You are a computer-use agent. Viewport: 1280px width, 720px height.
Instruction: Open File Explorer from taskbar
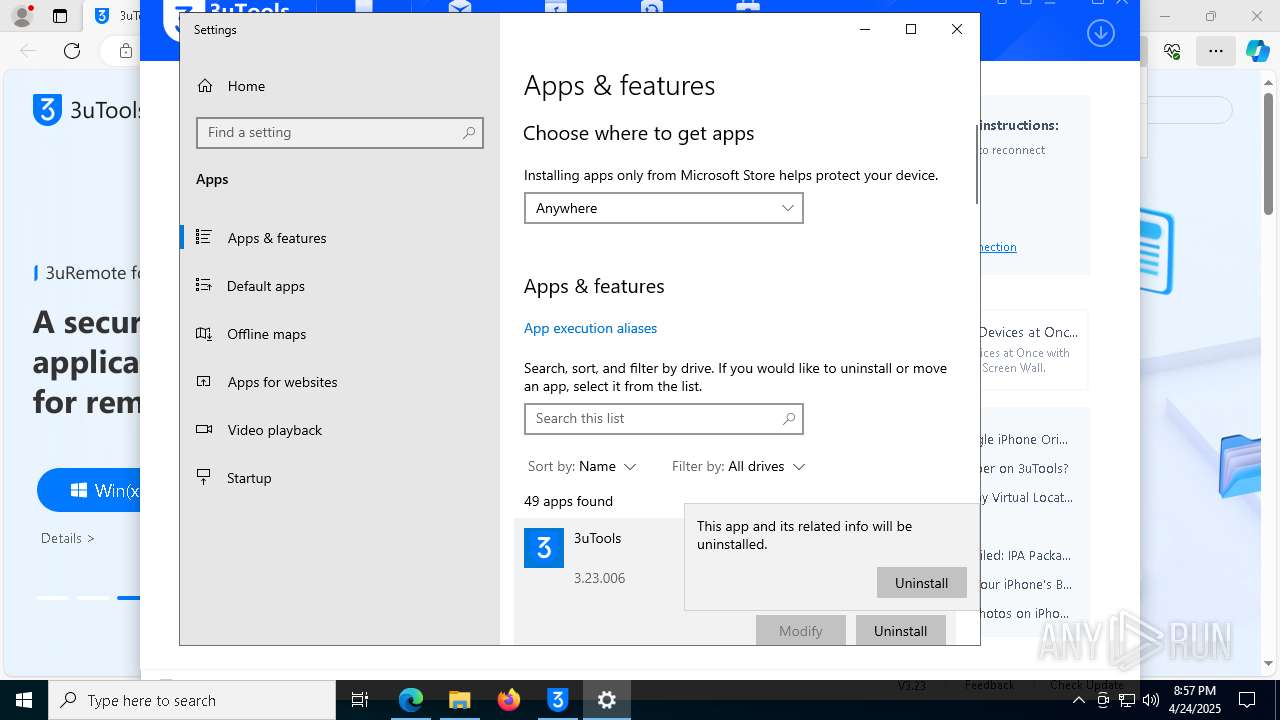[x=459, y=700]
